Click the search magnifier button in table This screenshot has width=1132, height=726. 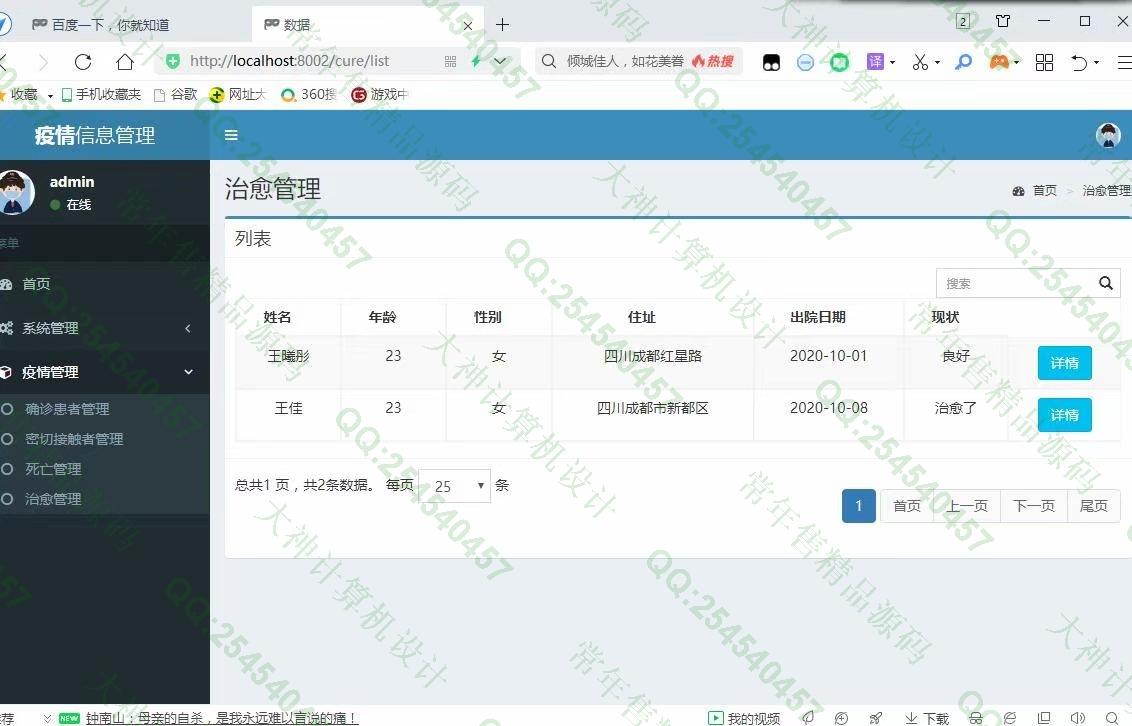(1105, 283)
